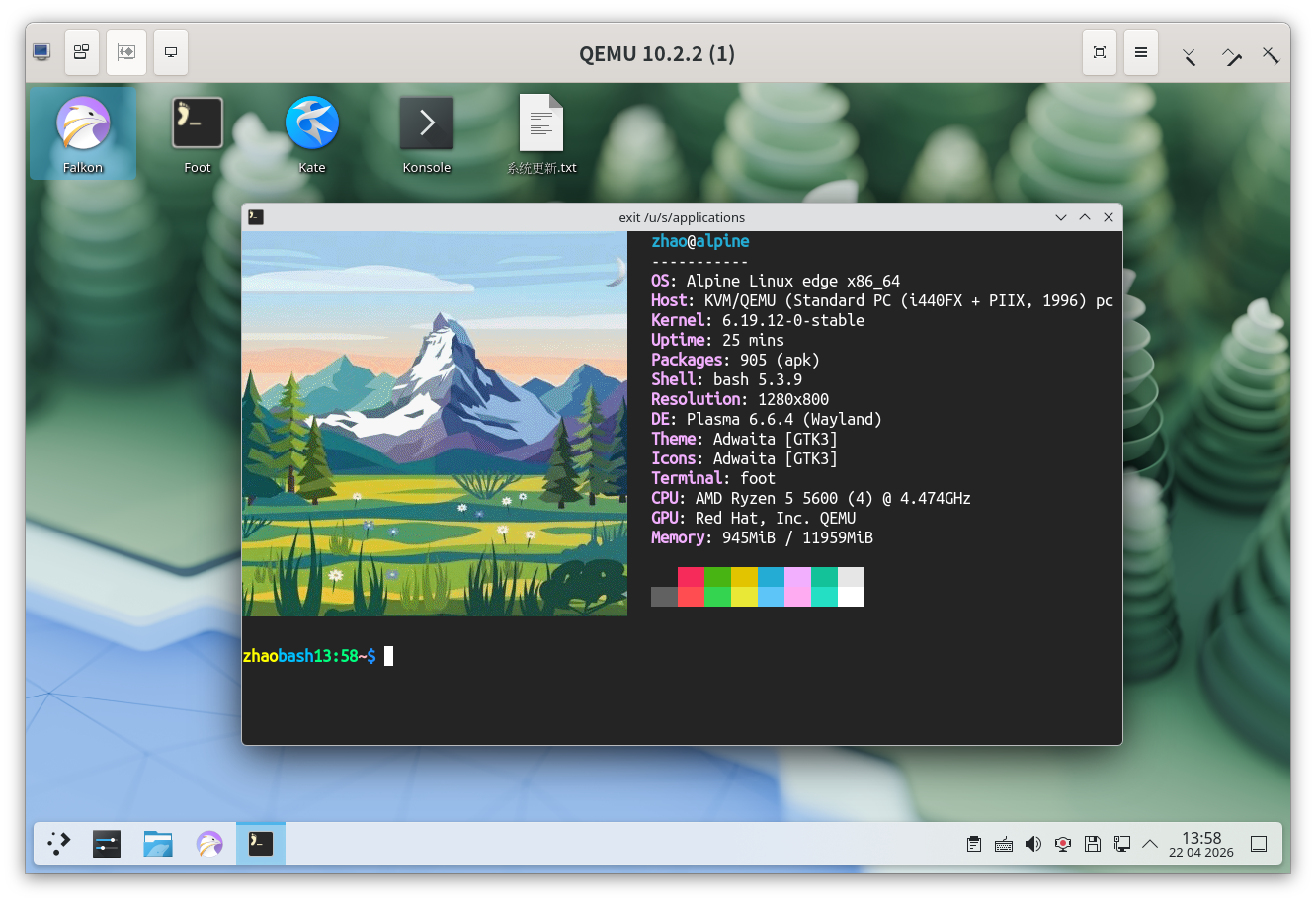Image resolution: width=1316 pixels, height=902 pixels.
Task: Click the 'Kernel: 6.19.12-0-stable' line
Action: click(758, 320)
